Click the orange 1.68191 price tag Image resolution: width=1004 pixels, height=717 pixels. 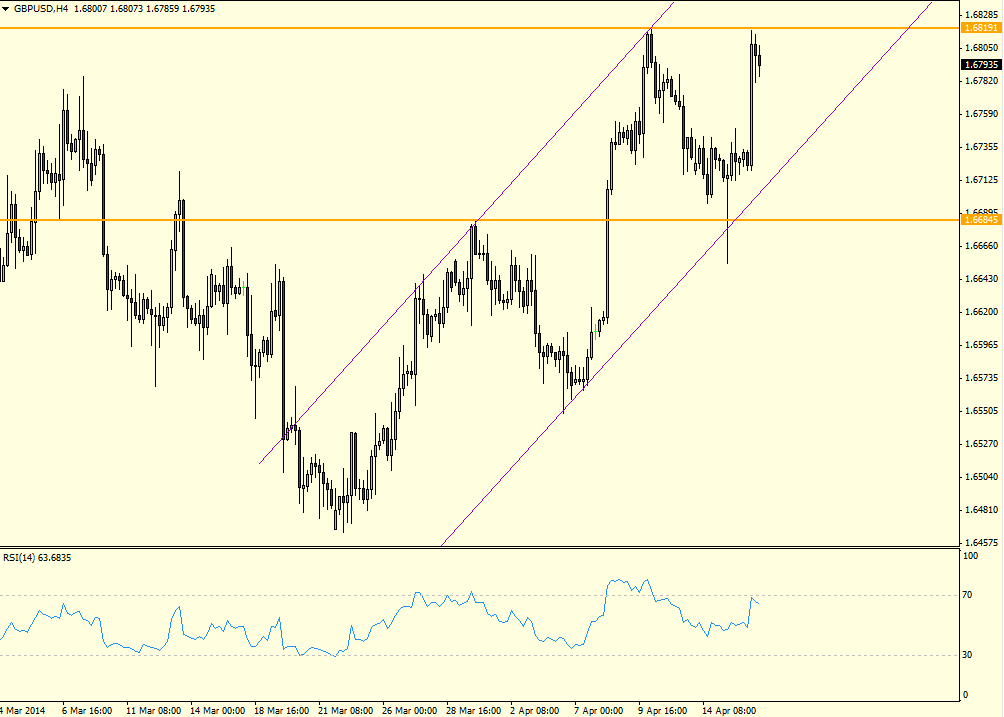[981, 28]
